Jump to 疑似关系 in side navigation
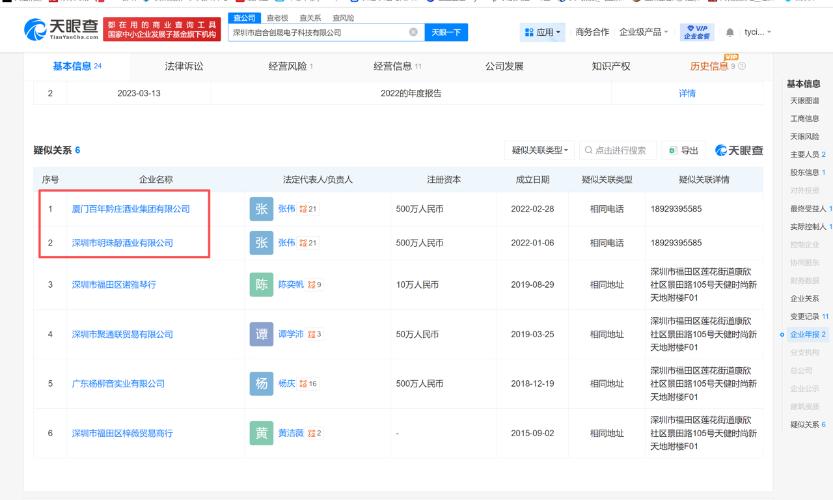Screen dimensions: 833x500 tap(808, 425)
